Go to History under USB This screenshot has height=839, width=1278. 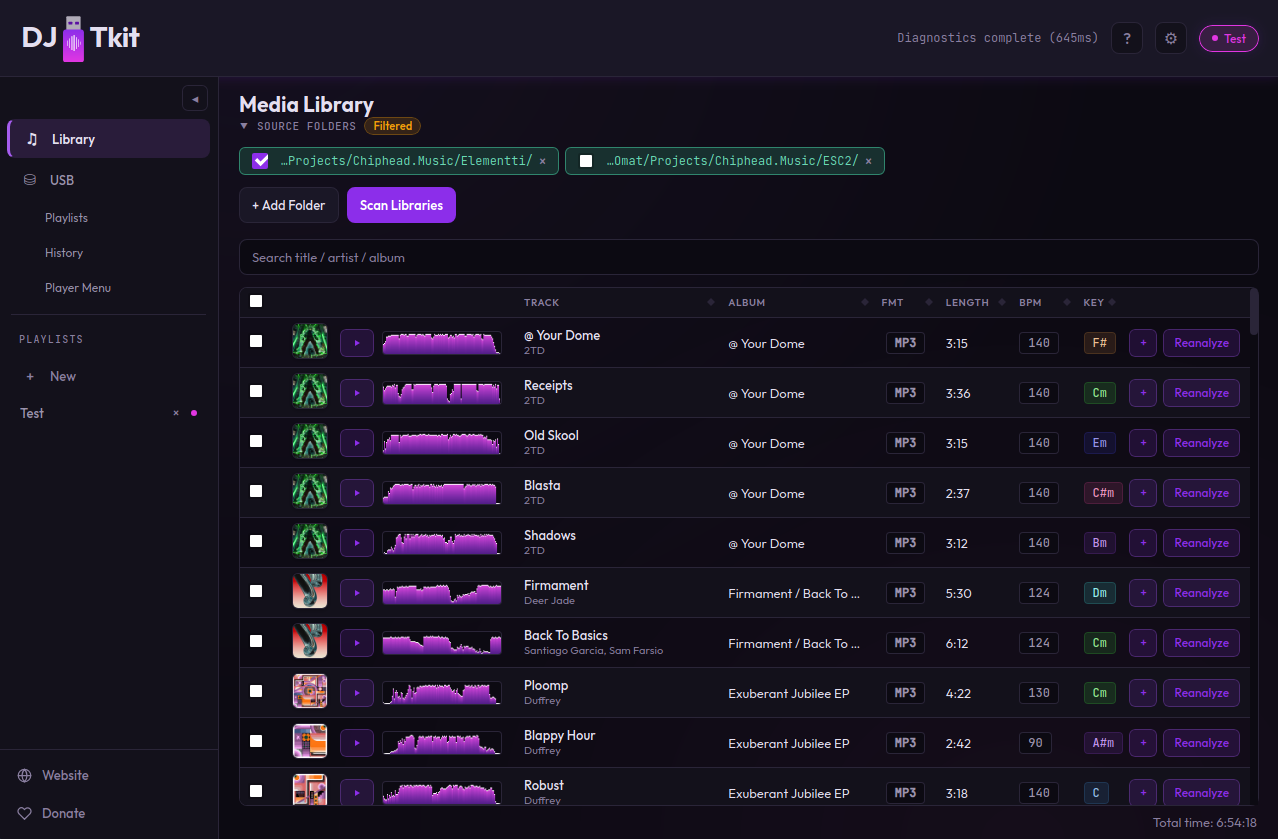(x=64, y=253)
